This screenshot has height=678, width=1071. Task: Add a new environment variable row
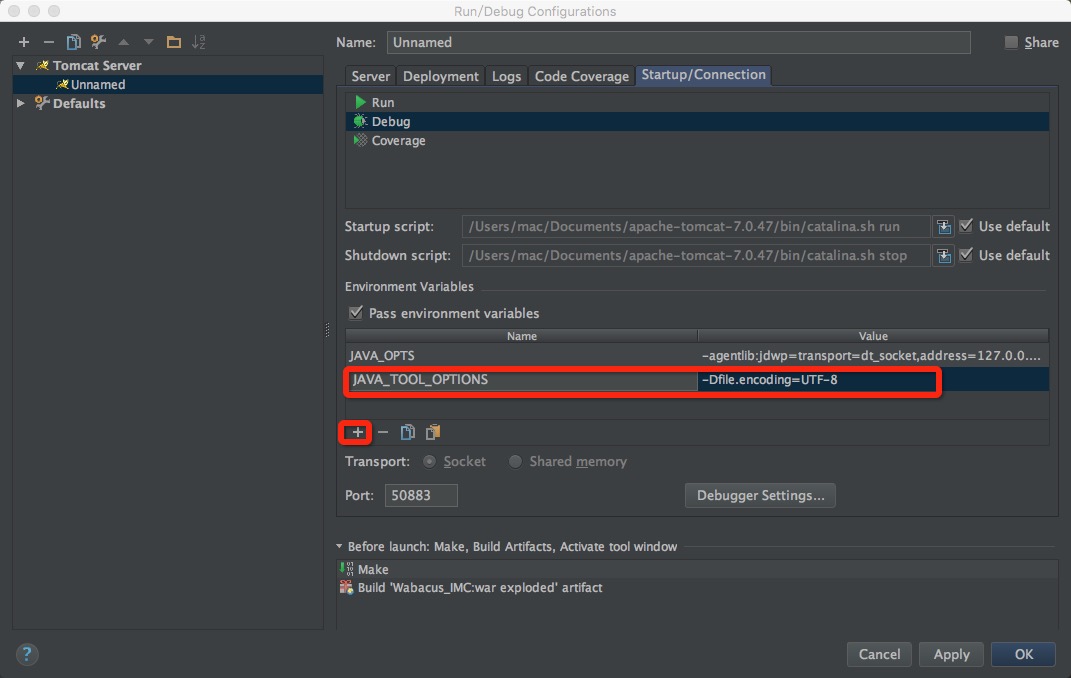point(358,432)
